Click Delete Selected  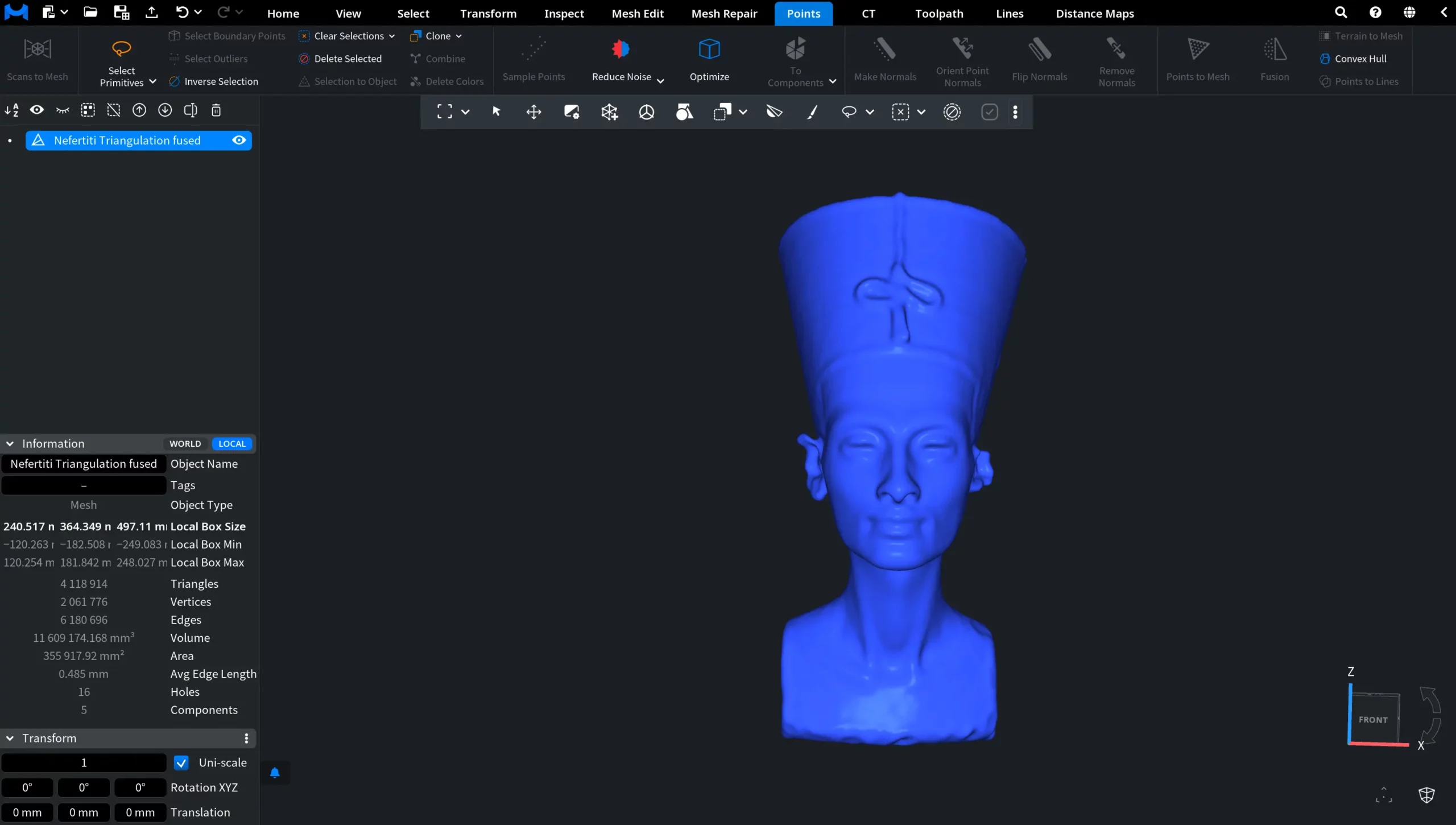pos(340,59)
